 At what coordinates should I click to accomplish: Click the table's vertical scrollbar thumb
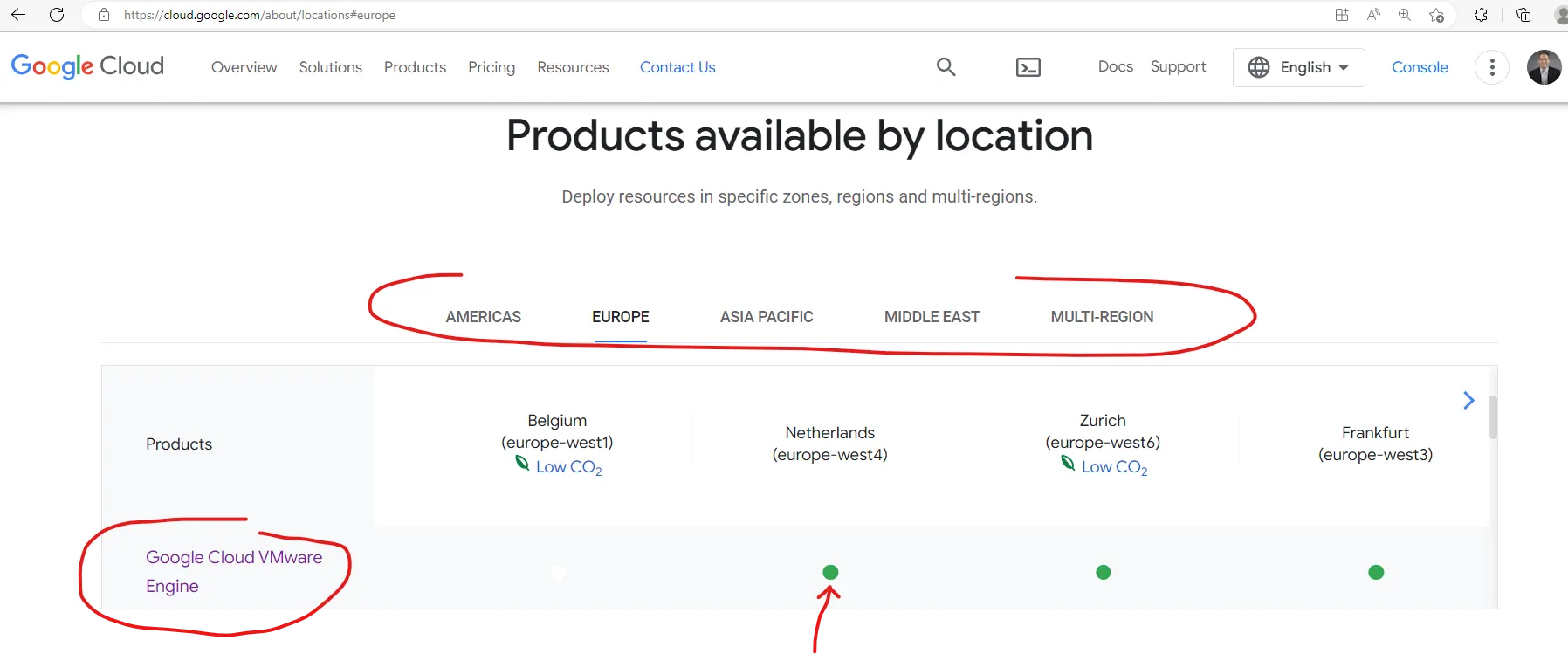pos(1493,417)
